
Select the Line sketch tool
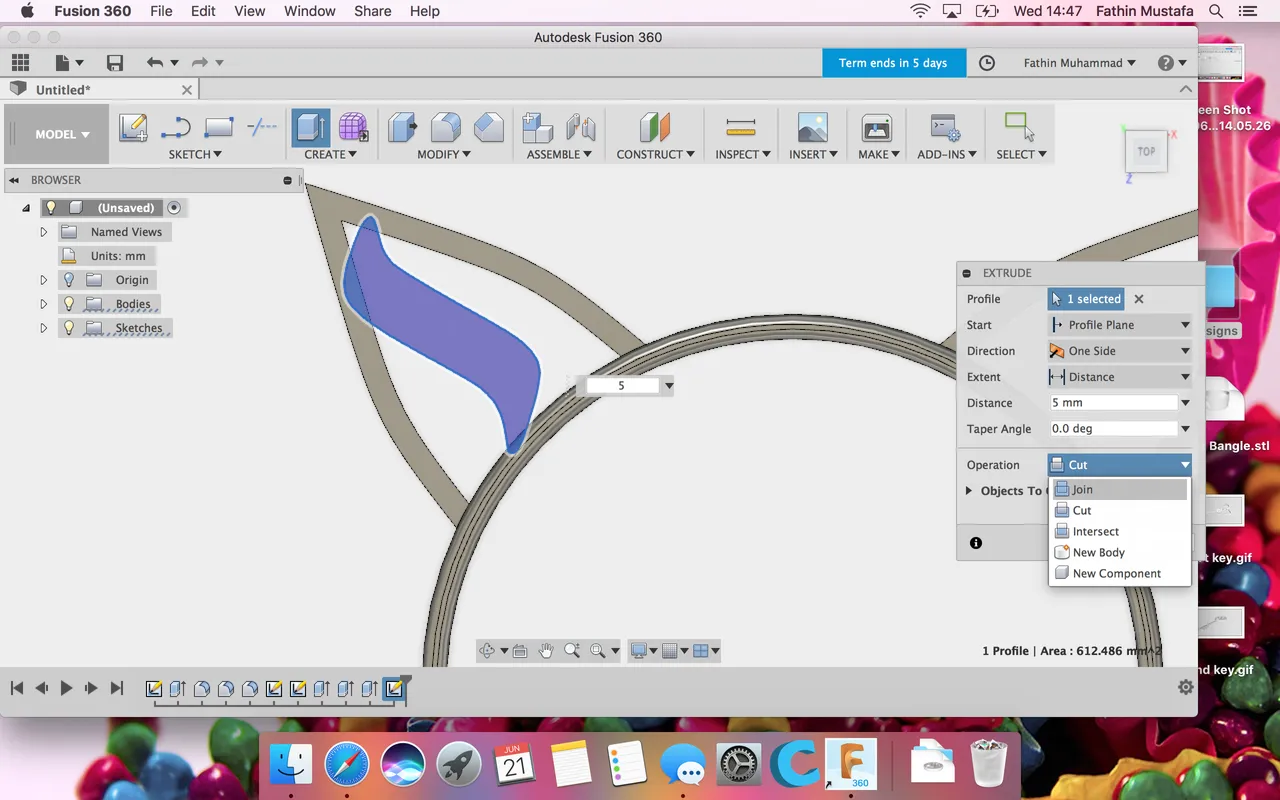[x=176, y=128]
